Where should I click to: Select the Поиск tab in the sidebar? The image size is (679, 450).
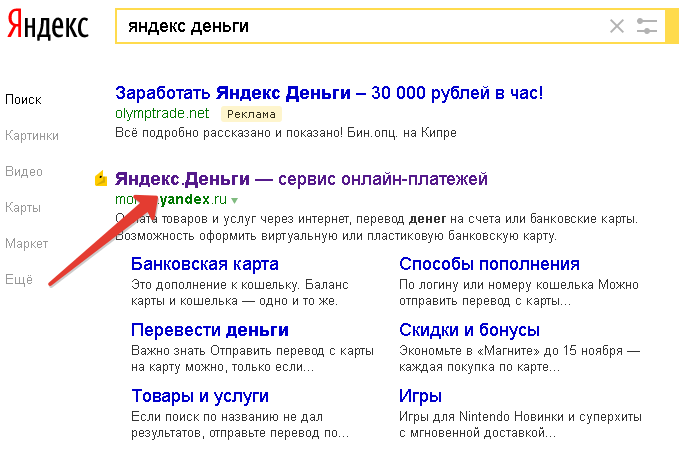point(23,100)
